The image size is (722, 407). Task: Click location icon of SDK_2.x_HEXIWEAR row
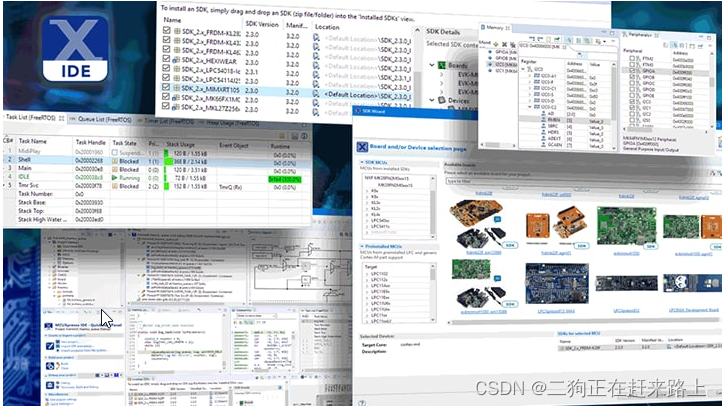(x=316, y=65)
